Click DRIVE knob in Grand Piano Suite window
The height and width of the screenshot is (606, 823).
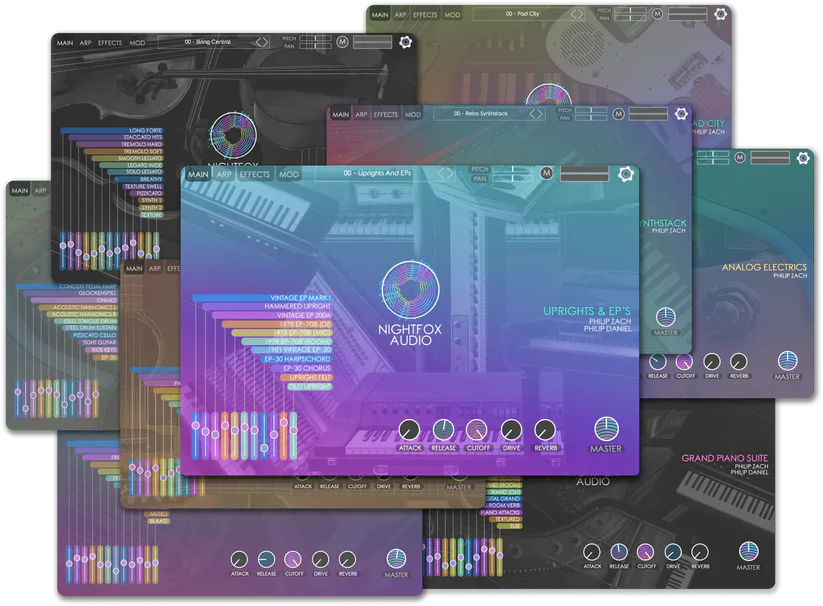(673, 552)
